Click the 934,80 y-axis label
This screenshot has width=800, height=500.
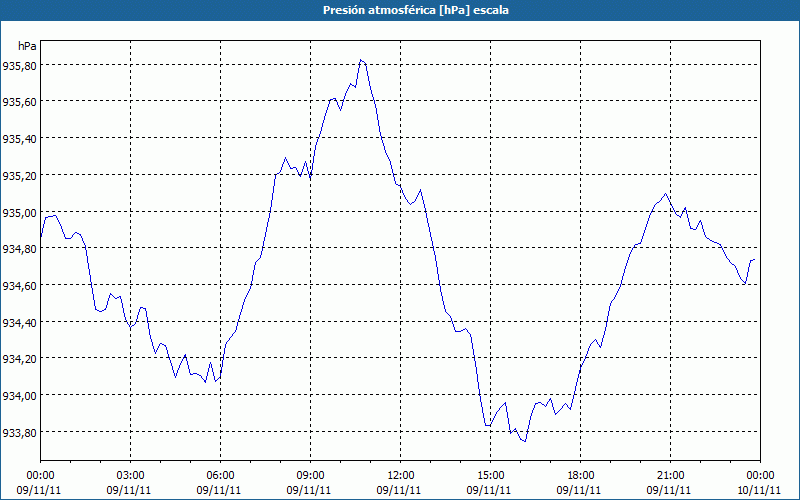click(x=20, y=248)
